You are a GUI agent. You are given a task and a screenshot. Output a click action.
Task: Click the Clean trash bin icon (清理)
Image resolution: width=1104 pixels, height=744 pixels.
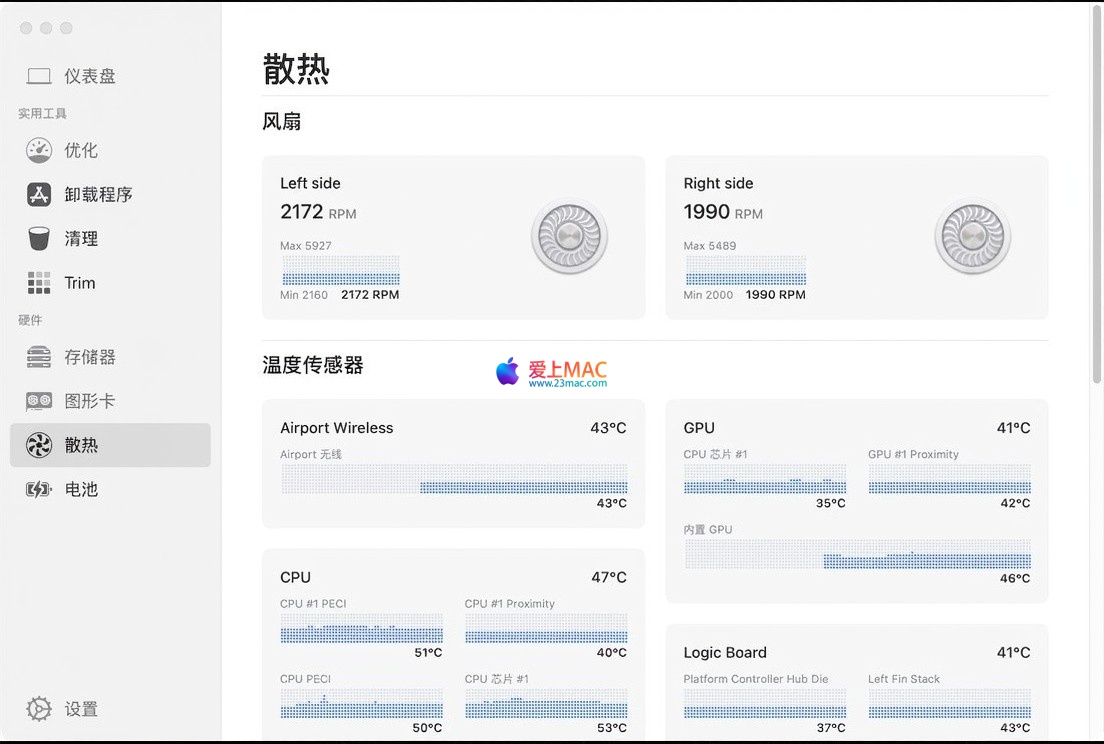click(39, 238)
